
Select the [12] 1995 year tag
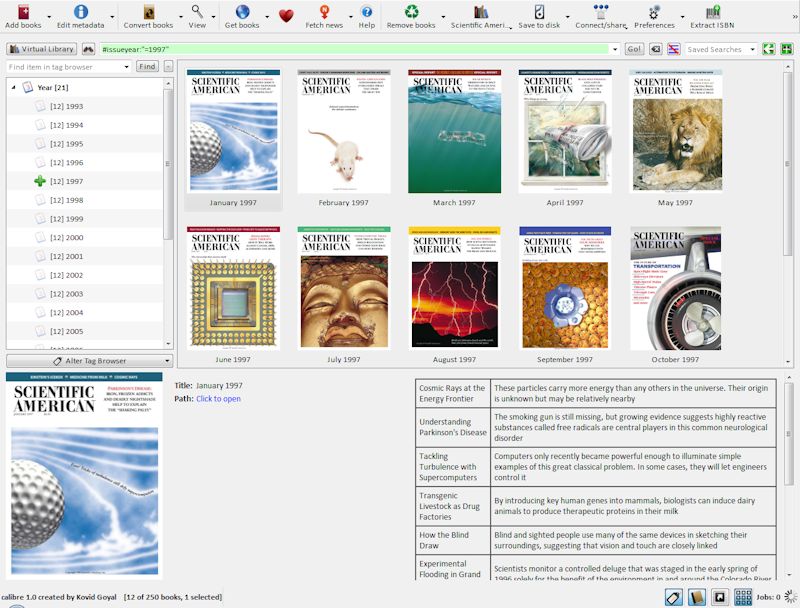click(x=66, y=144)
